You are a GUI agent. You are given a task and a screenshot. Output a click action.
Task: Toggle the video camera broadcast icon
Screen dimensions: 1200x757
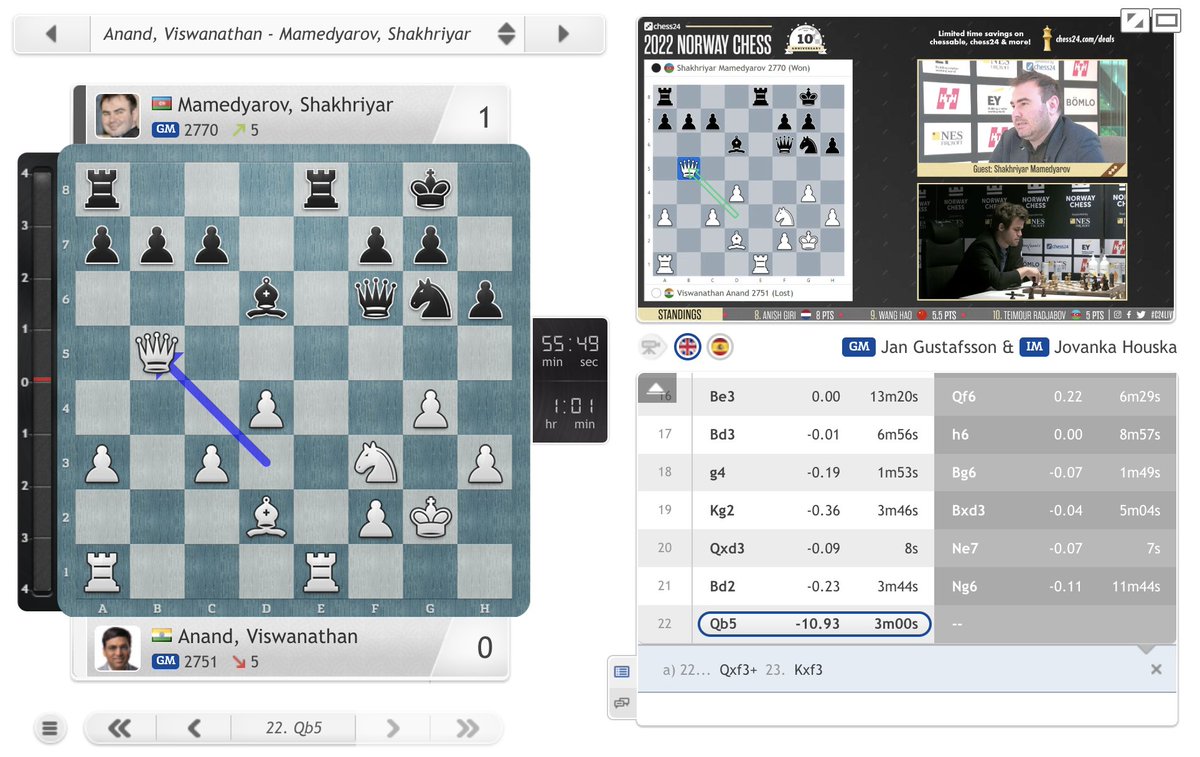(x=651, y=347)
